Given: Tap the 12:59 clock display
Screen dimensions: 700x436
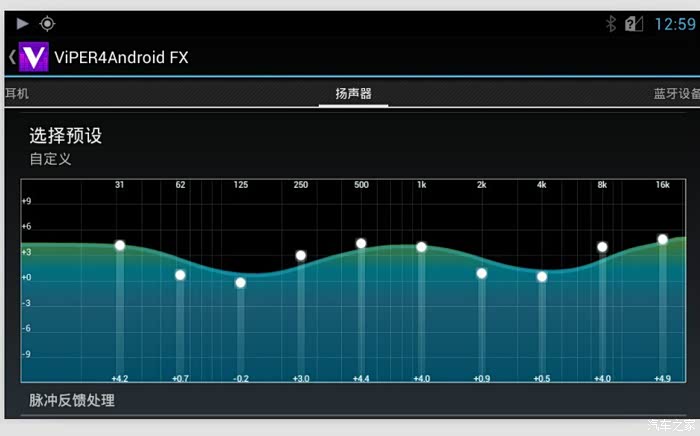Looking at the screenshot, I should tap(674, 24).
